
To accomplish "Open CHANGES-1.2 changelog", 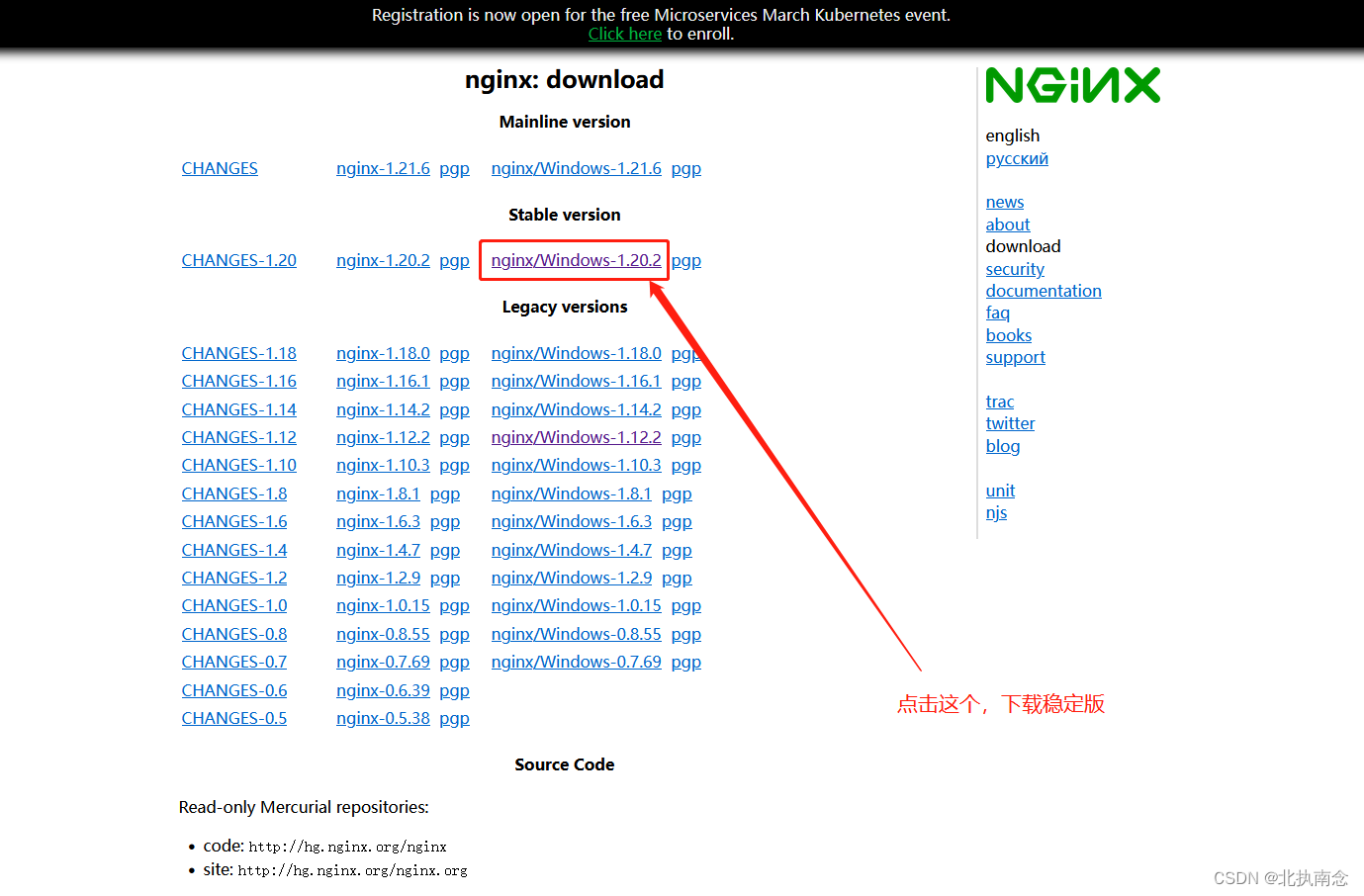I will [x=234, y=578].
